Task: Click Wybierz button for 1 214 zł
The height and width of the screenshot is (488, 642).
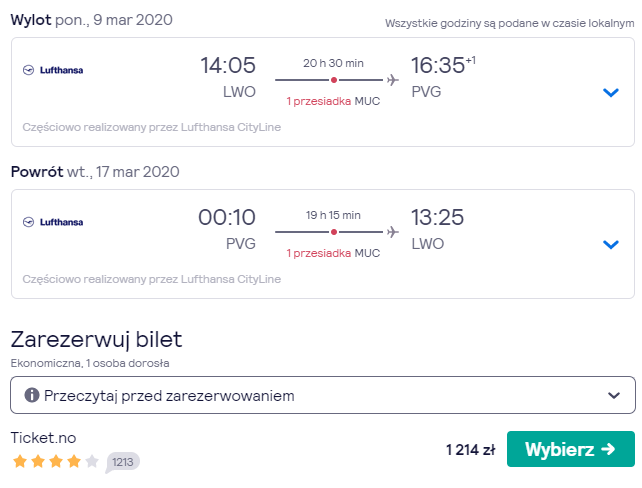Action: pyautogui.click(x=570, y=449)
